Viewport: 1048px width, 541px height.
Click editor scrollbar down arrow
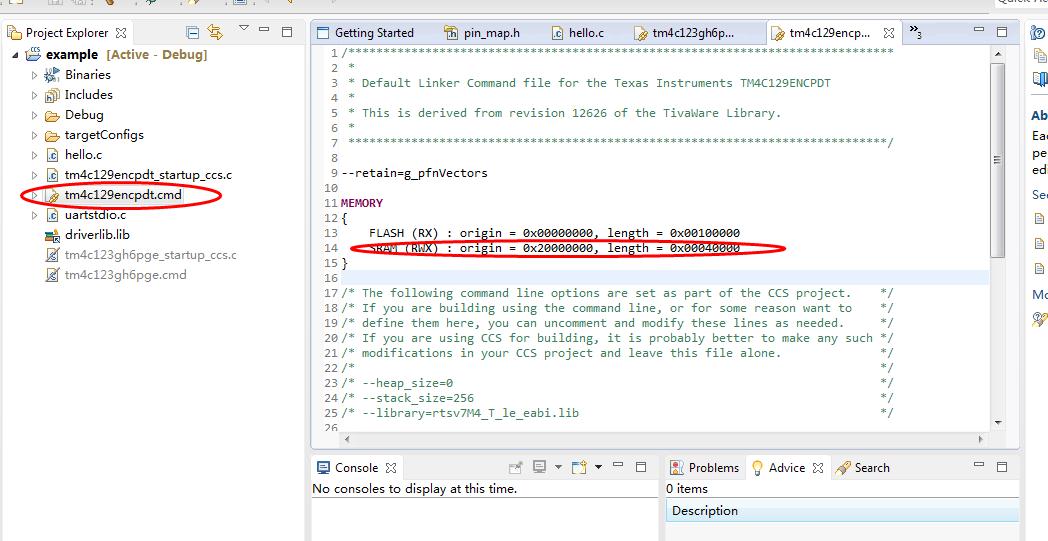click(998, 423)
